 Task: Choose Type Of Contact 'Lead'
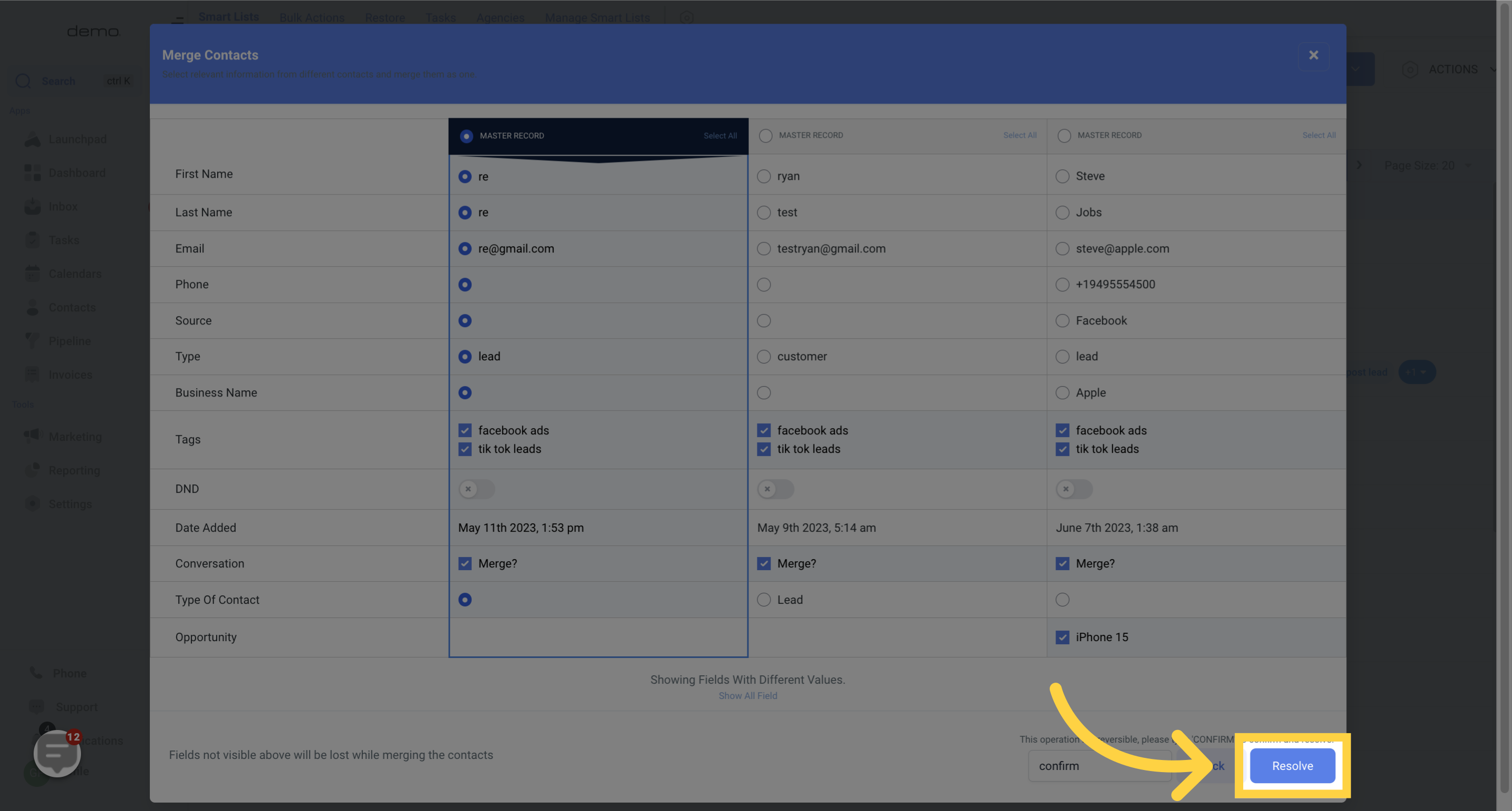point(764,600)
